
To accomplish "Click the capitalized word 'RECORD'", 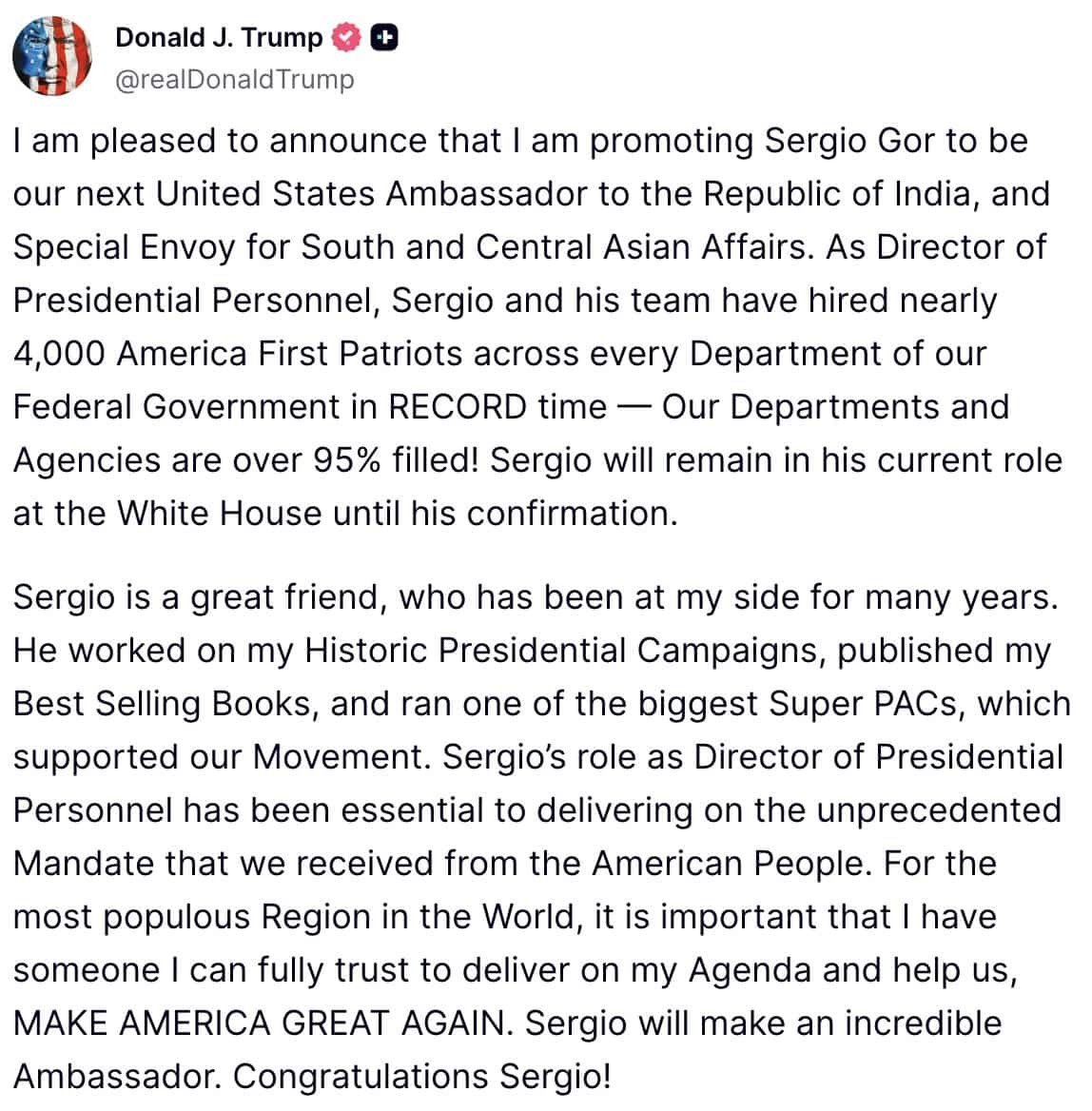I will click(458, 407).
